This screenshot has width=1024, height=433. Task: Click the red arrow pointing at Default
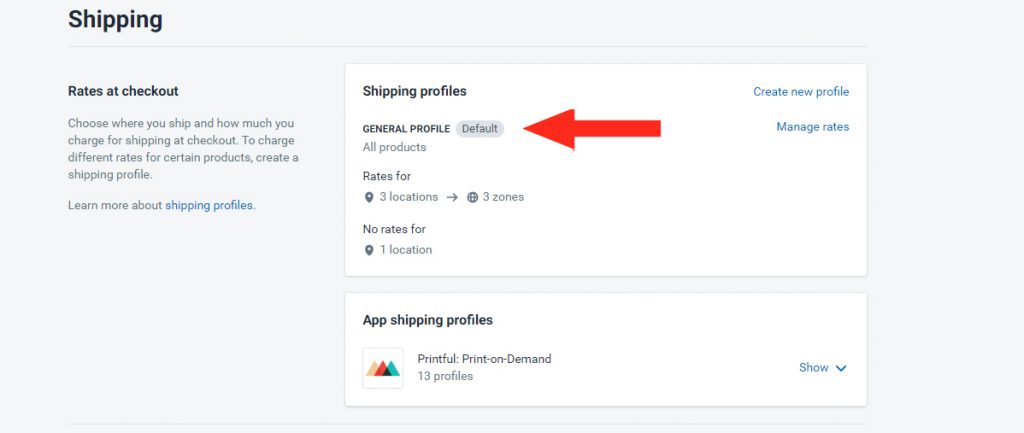tap(592, 129)
